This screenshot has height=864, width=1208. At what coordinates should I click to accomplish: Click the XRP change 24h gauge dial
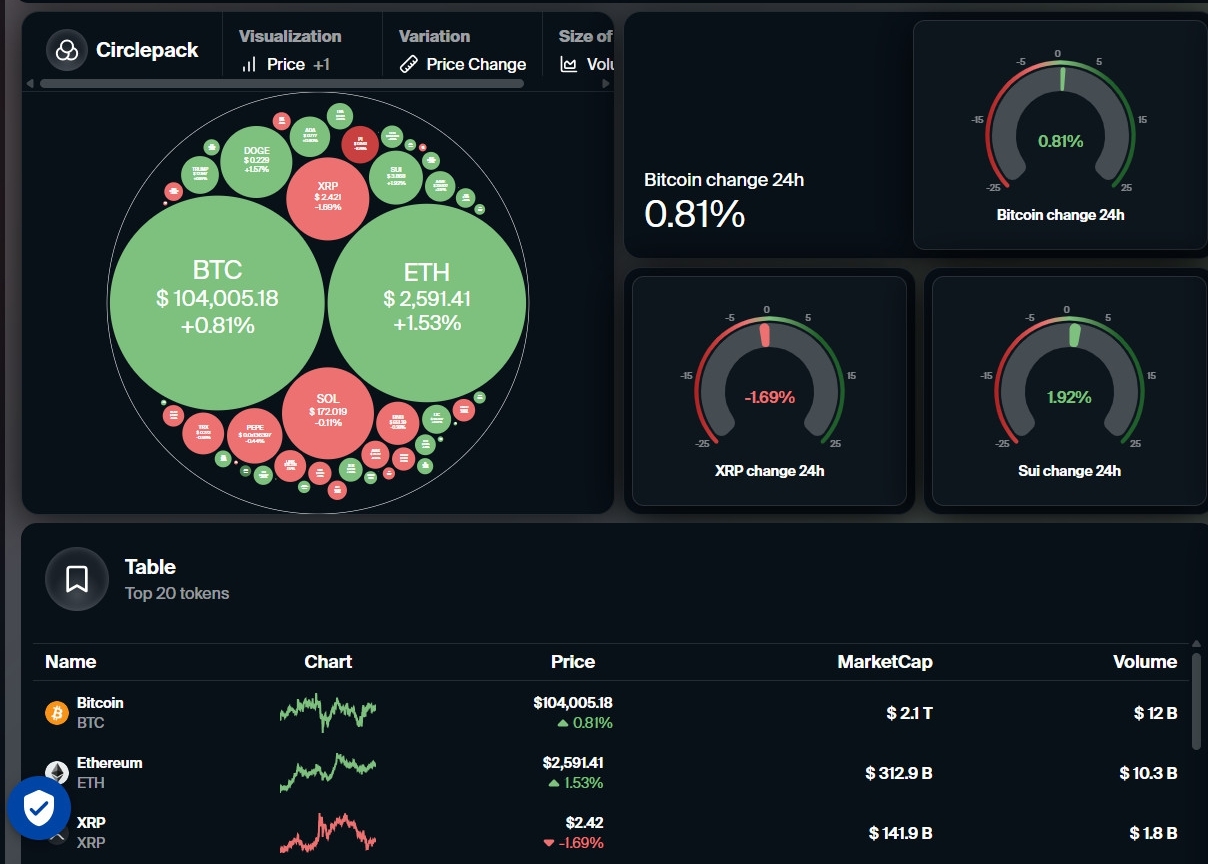click(768, 381)
